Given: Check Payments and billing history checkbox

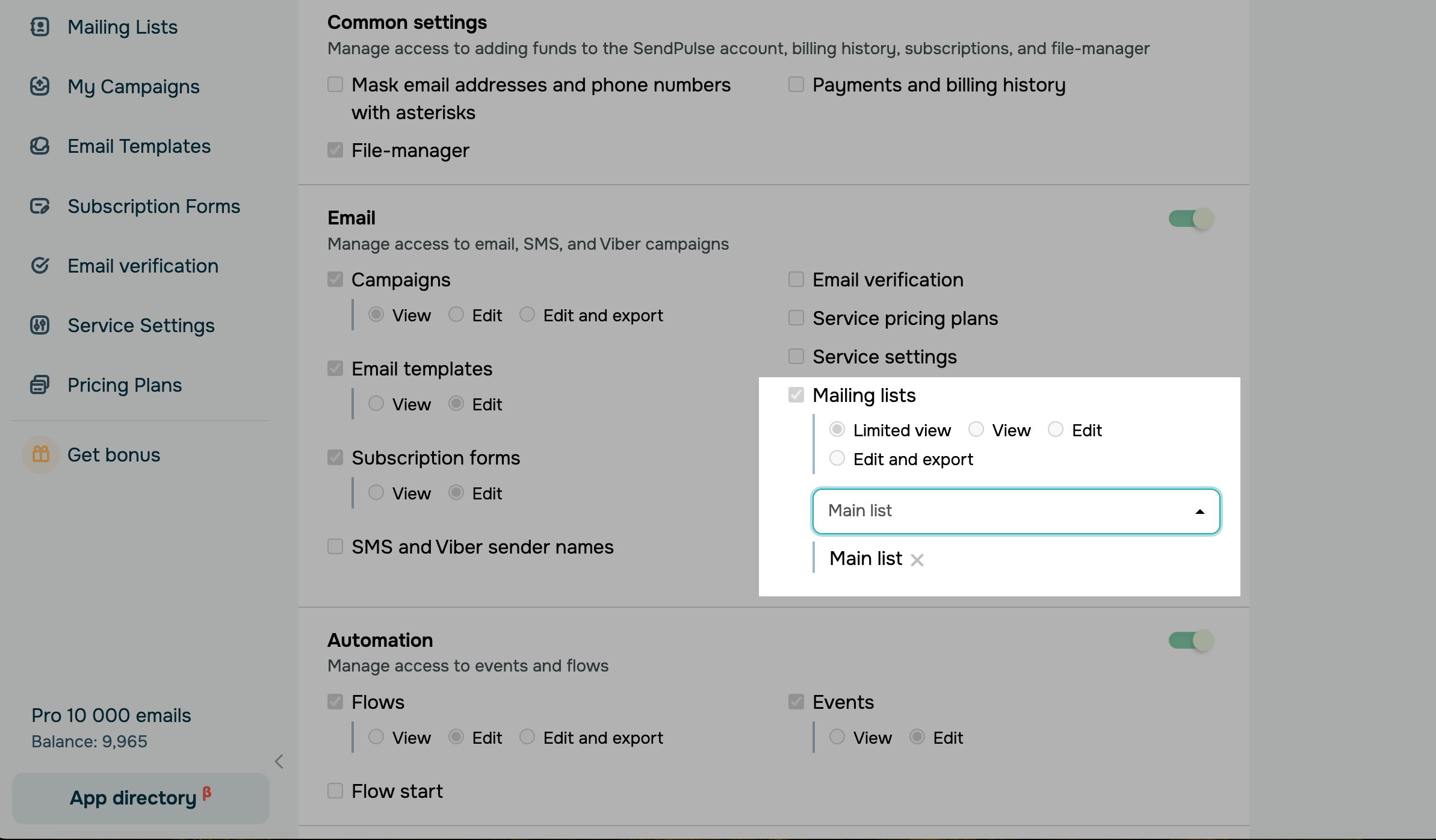Looking at the screenshot, I should pyautogui.click(x=796, y=85).
